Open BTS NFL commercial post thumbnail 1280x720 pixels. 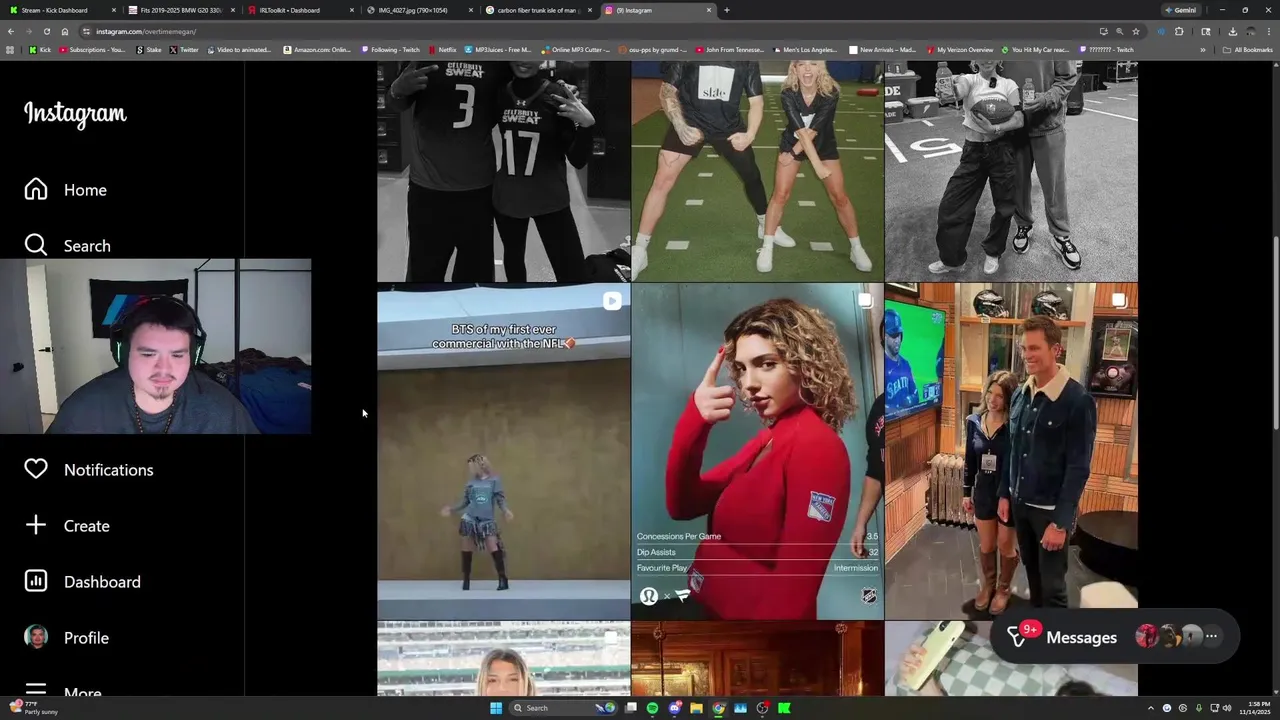pos(504,451)
